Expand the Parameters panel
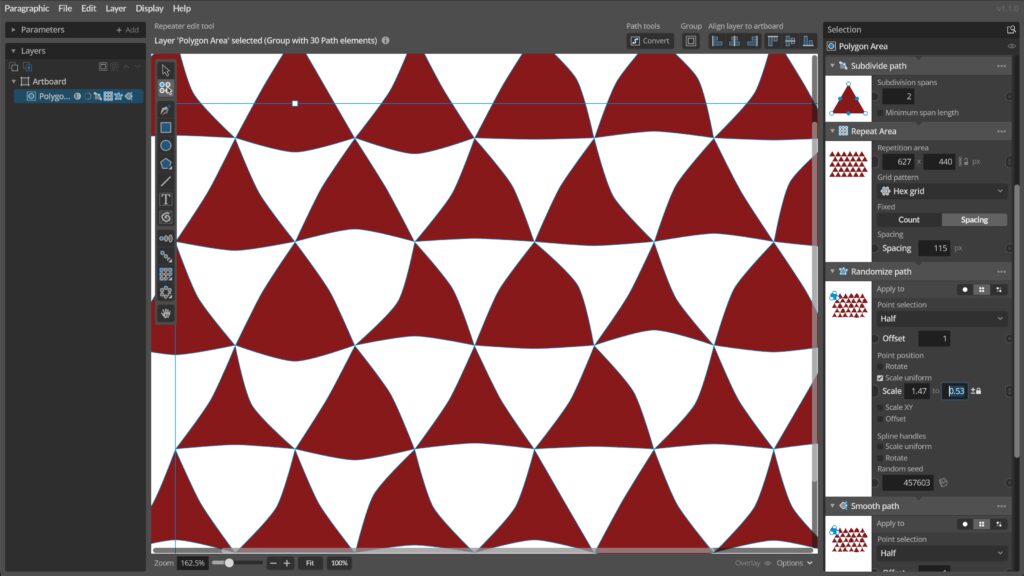The width and height of the screenshot is (1024, 576). [13, 29]
